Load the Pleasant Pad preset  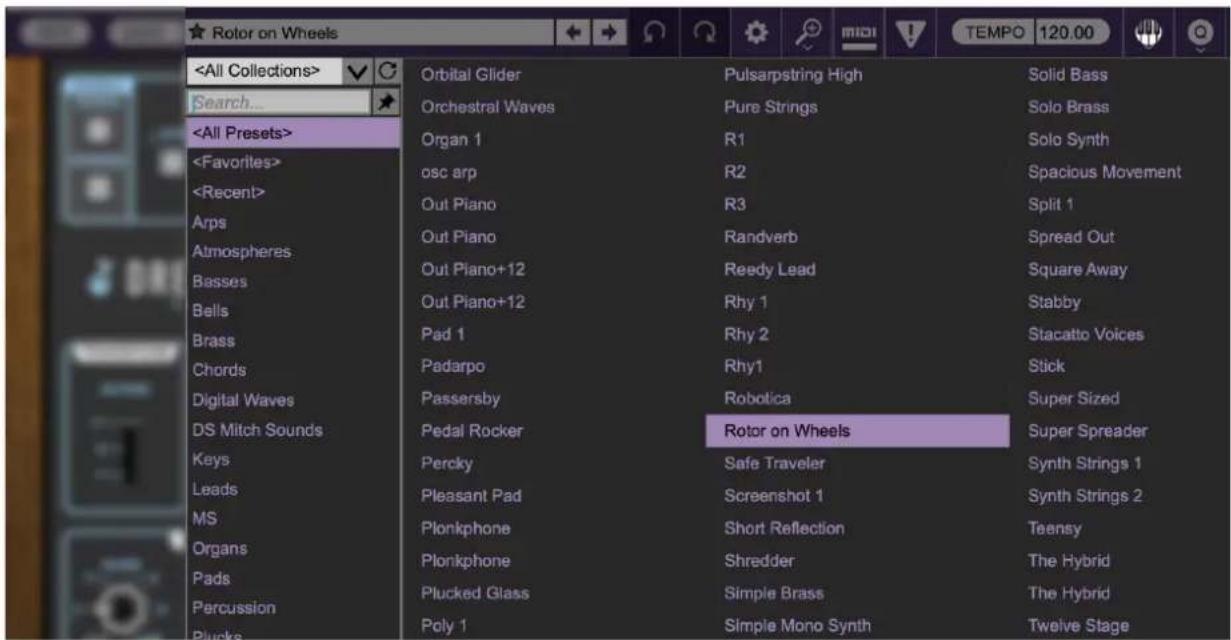pos(471,496)
